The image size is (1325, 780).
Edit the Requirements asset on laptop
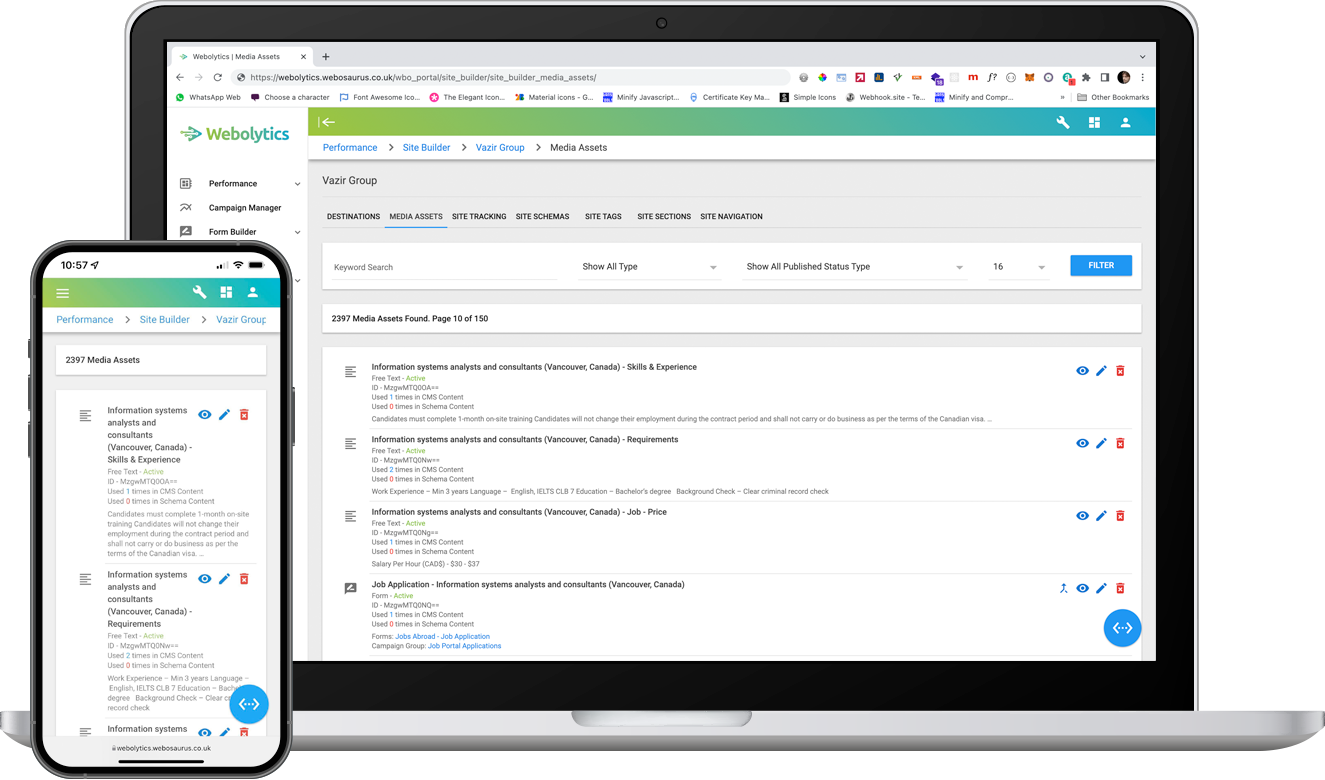click(x=1101, y=443)
